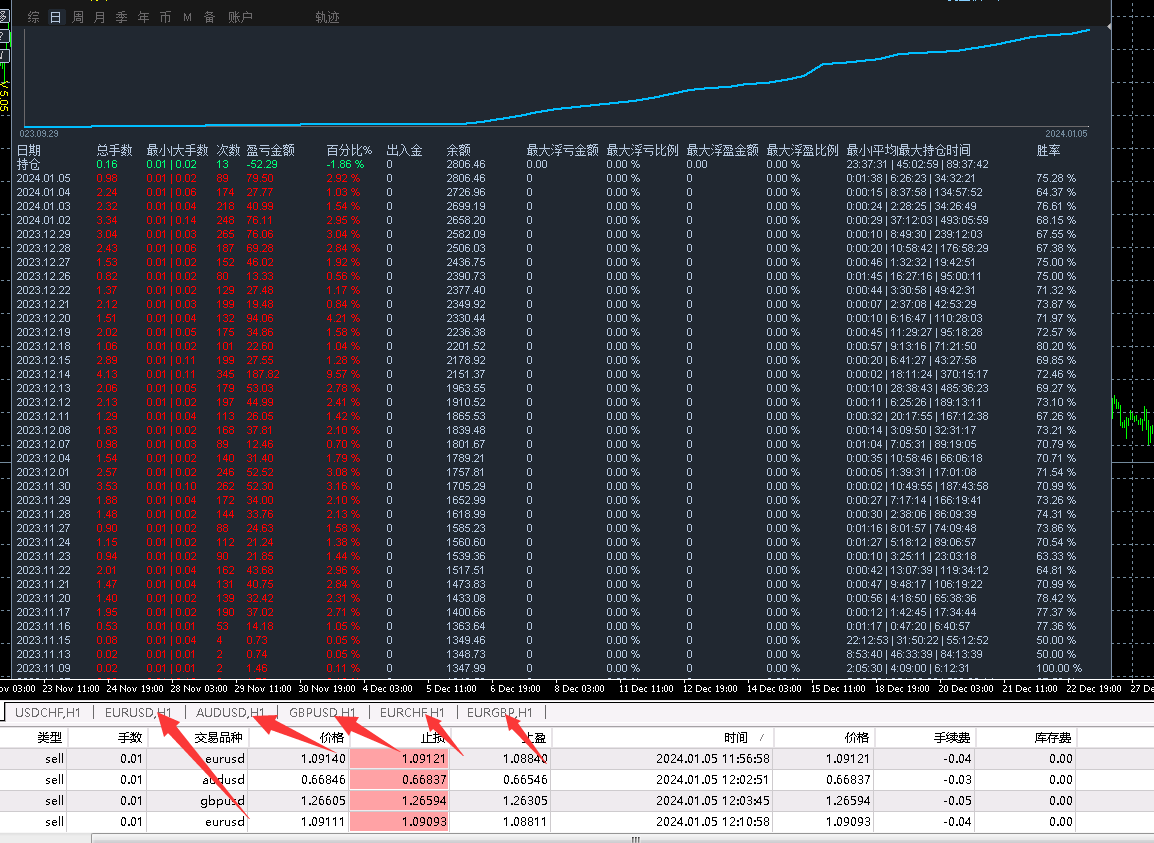The width and height of the screenshot is (1154, 843).
Task: Select the 2024.01.05 row in statistics table
Action: click(42, 178)
